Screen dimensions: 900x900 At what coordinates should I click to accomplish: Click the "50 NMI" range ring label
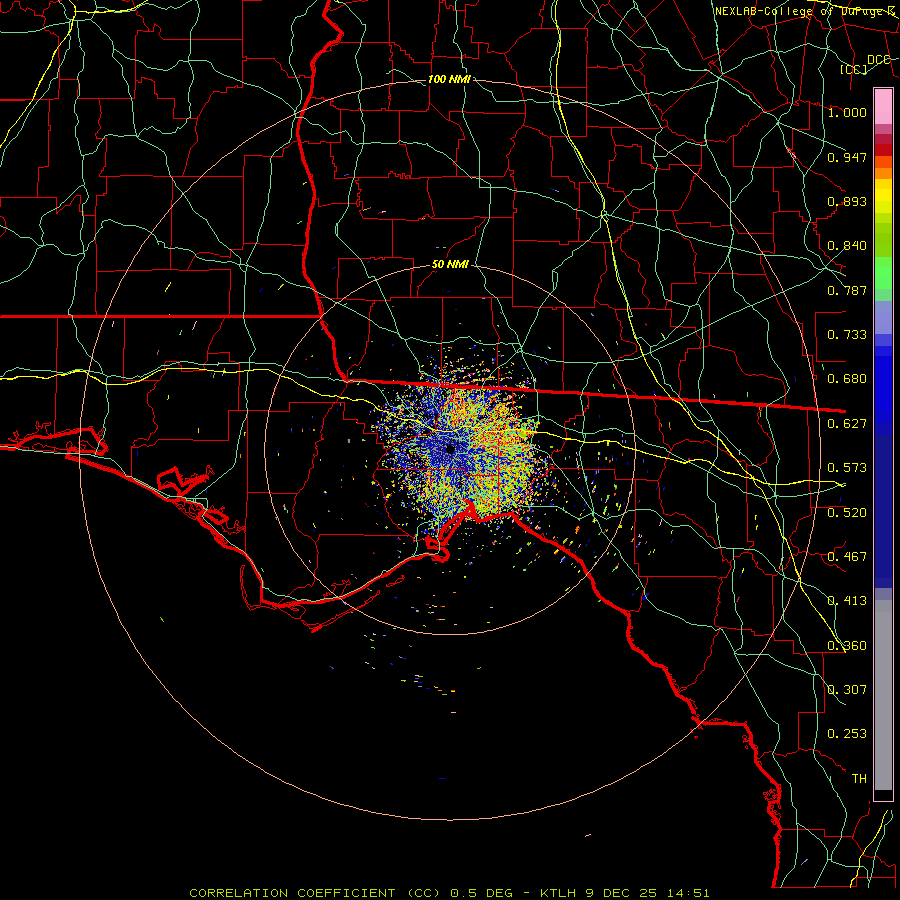450,265
